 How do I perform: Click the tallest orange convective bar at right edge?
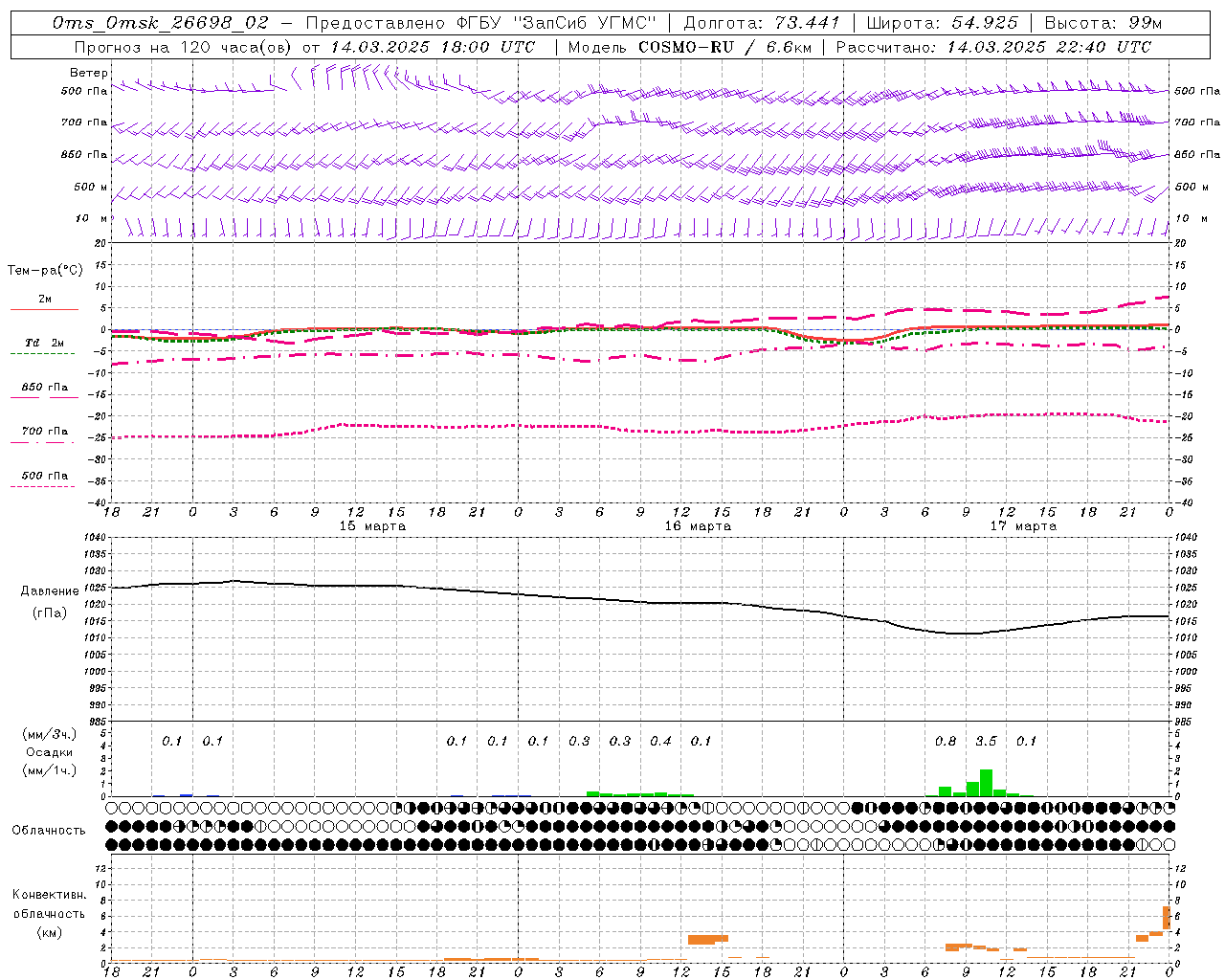1167,918
